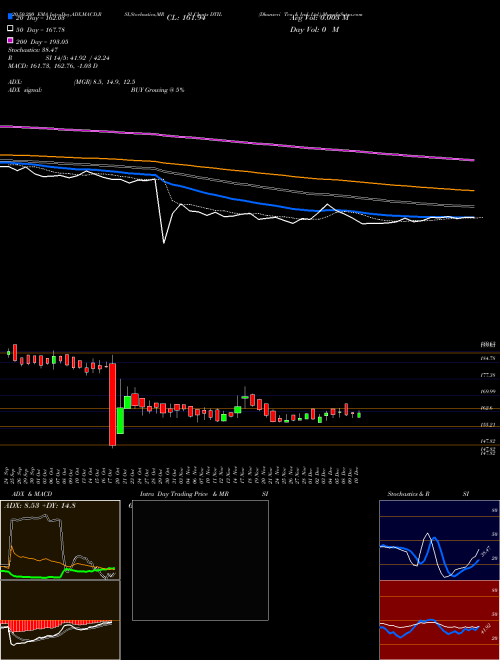Select the '200 Day - 193.93' legend text
The height and width of the screenshot is (660, 500).
point(43,42)
